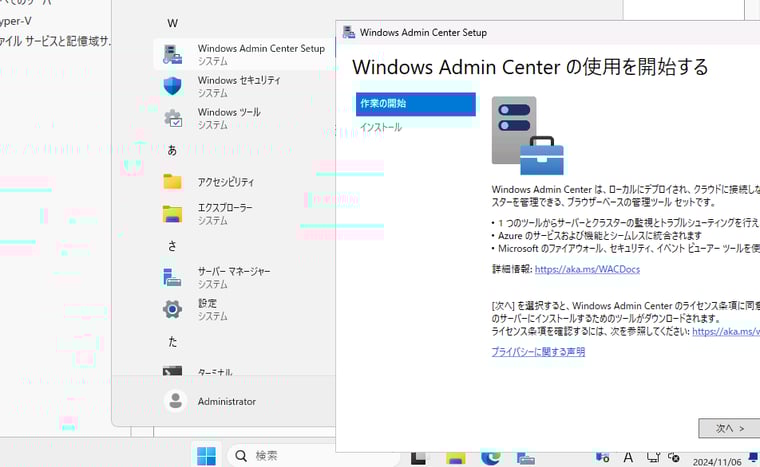The height and width of the screenshot is (467, 760).
Task: Click the Administrator account name
Action: pos(226,402)
